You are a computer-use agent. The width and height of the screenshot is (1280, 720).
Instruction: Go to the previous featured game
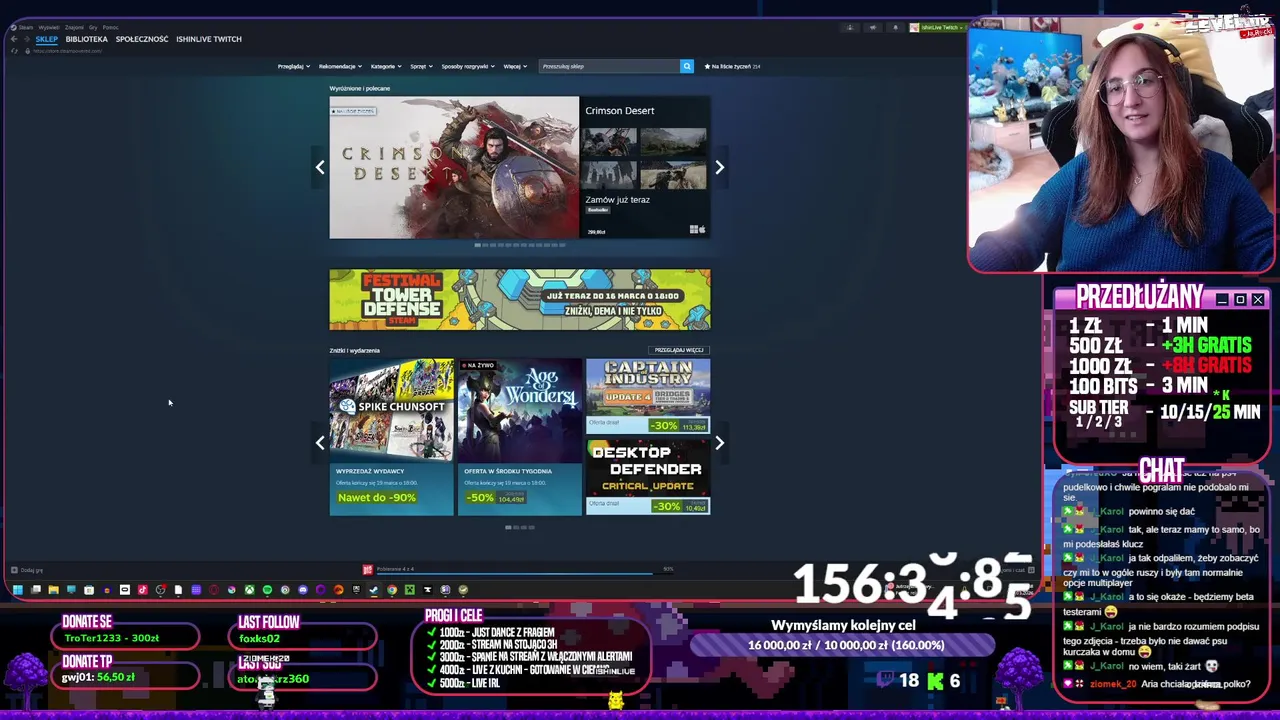(x=320, y=168)
